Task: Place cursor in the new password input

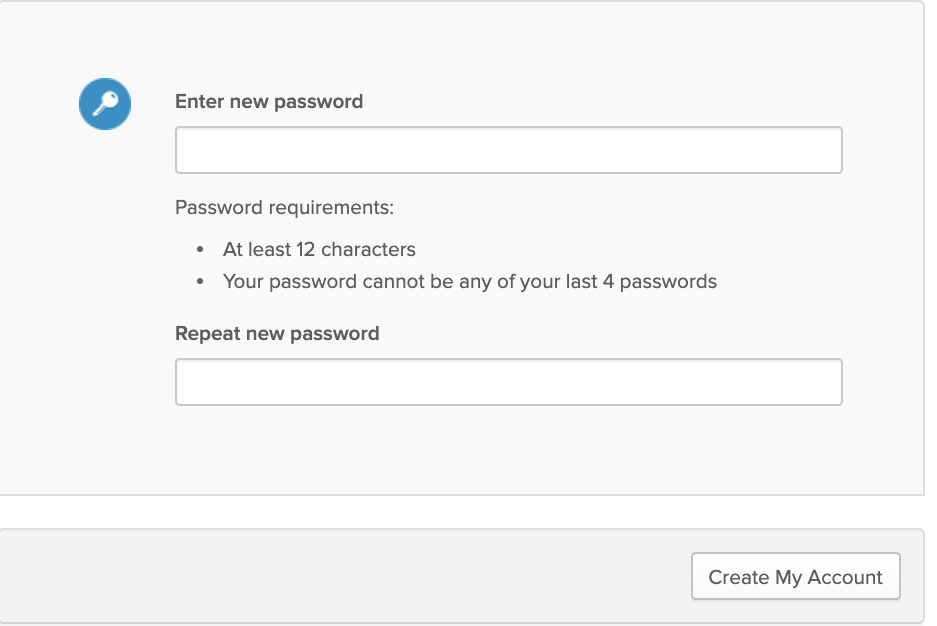Action: [x=508, y=150]
